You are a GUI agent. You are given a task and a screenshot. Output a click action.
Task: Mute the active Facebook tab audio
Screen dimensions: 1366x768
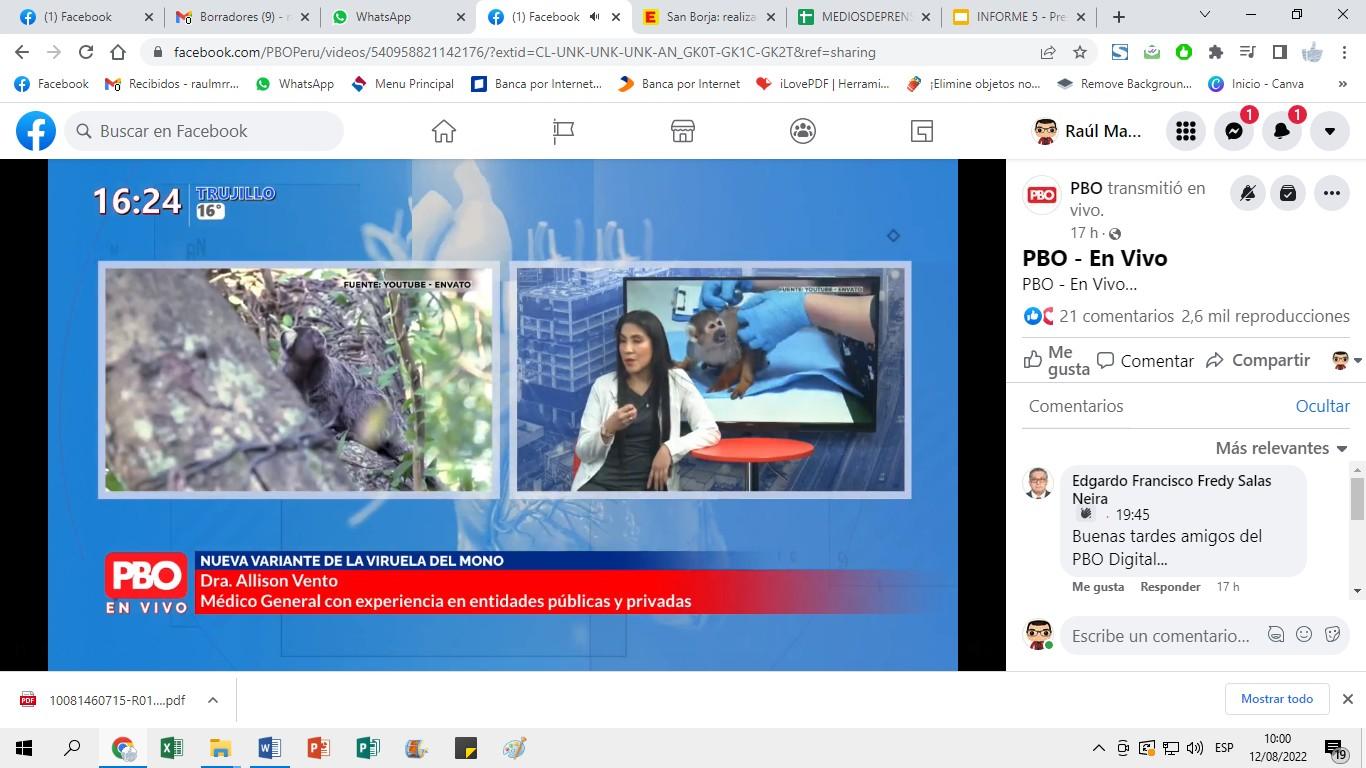coord(595,17)
